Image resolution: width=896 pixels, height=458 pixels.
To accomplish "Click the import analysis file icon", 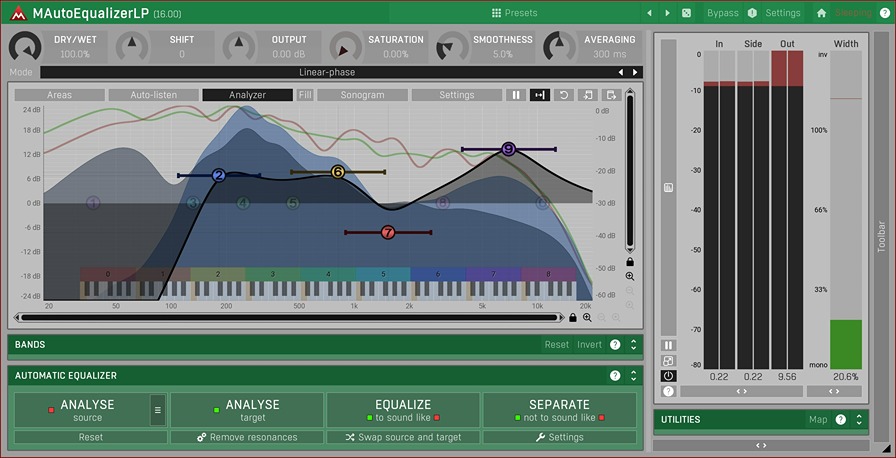I will 587,95.
